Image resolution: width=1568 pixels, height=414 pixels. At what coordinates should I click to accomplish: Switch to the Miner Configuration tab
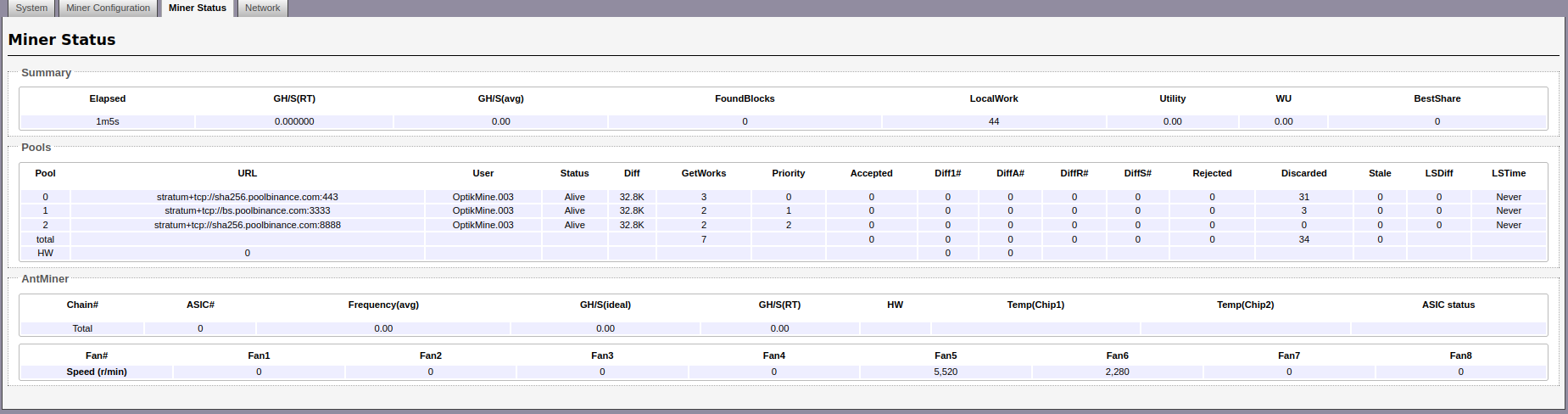pyautogui.click(x=108, y=8)
